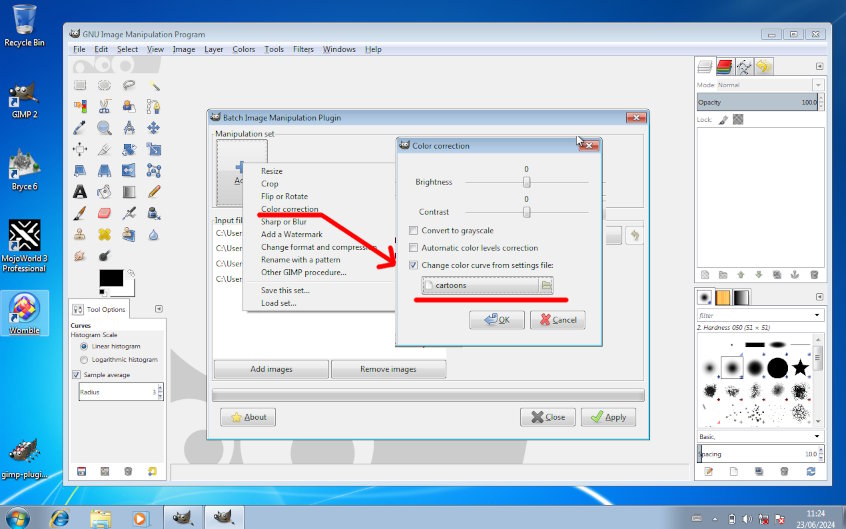Select the Pencil tool
The width and height of the screenshot is (846, 529).
point(154,192)
